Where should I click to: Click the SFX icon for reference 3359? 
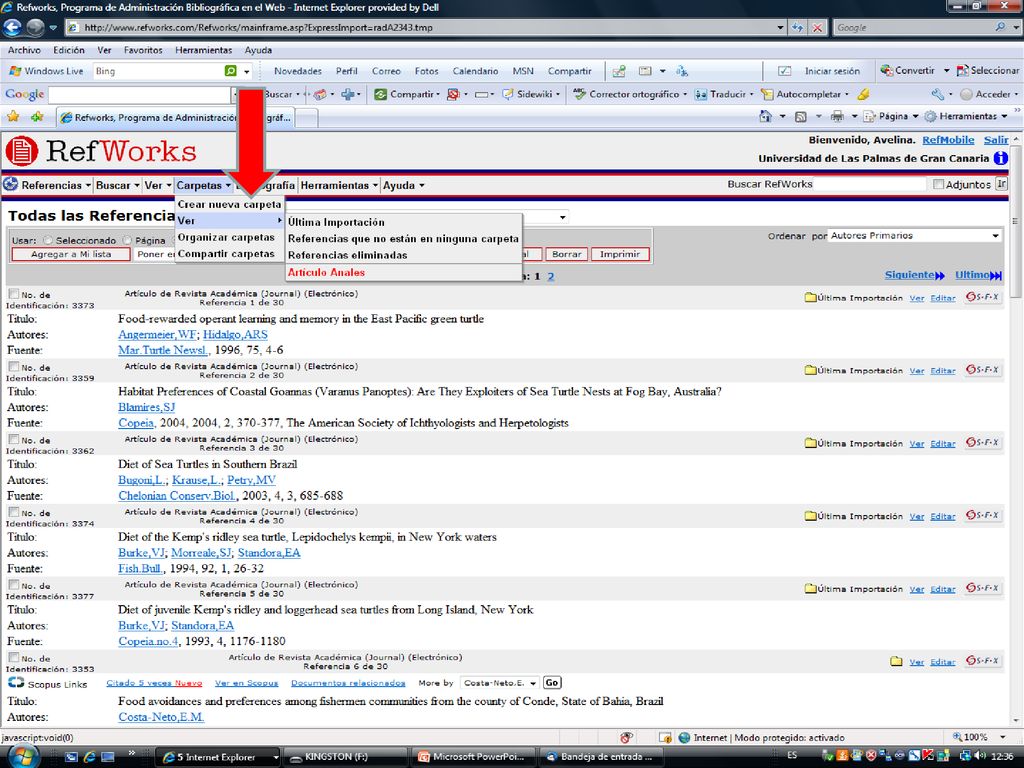coord(982,370)
